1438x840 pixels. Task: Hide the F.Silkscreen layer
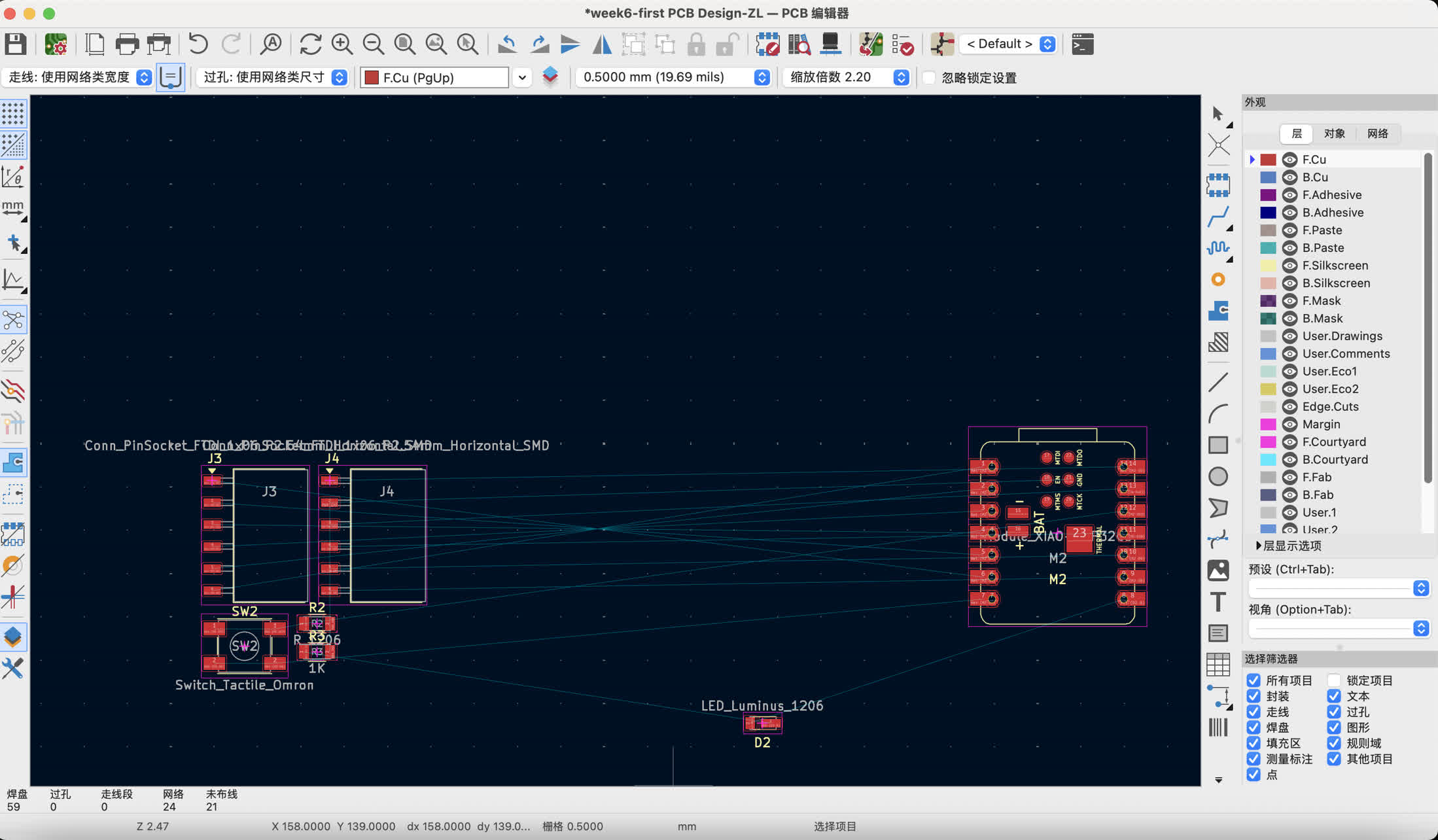1289,266
